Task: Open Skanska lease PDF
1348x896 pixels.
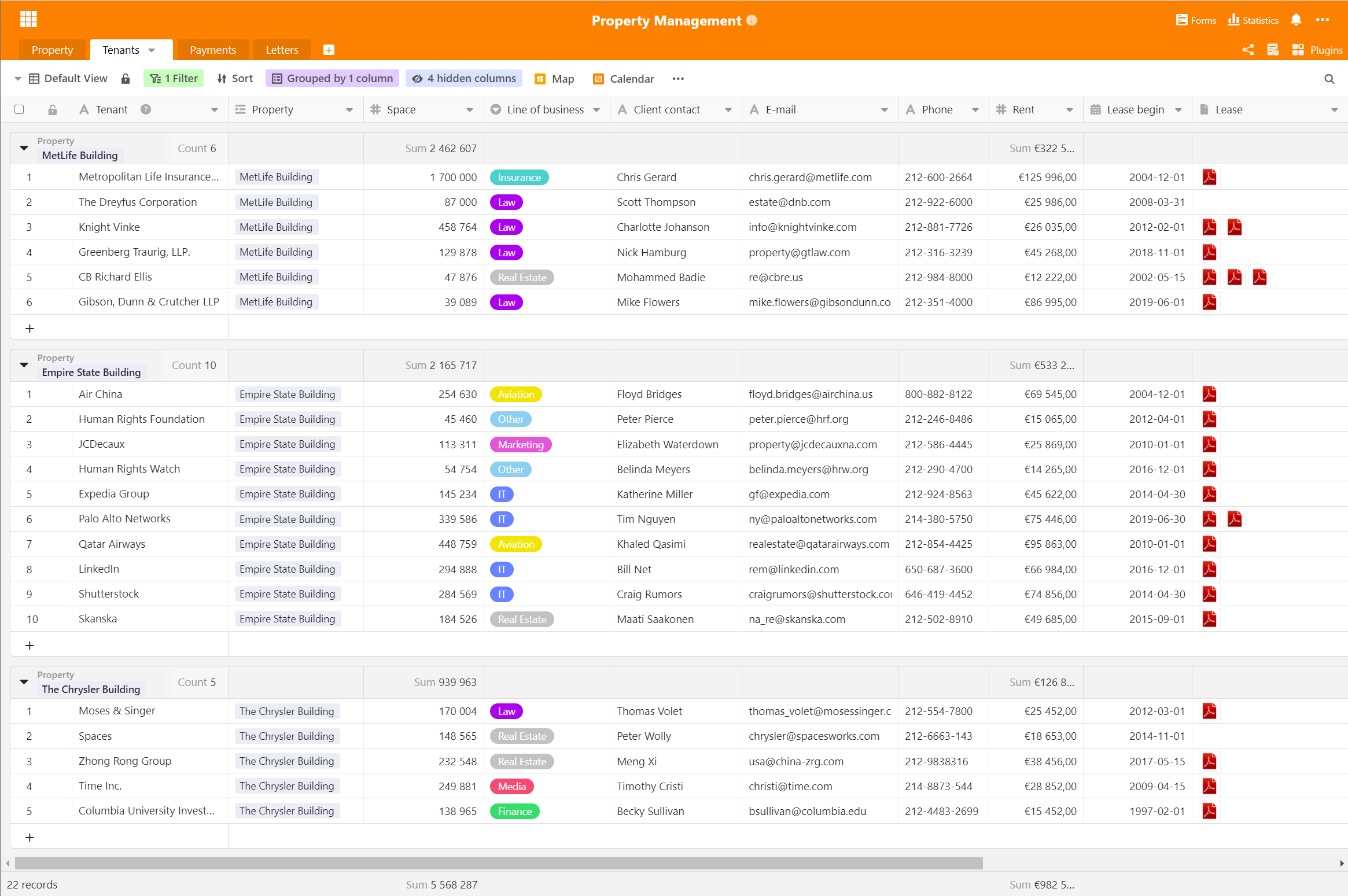Action: pos(1209,619)
